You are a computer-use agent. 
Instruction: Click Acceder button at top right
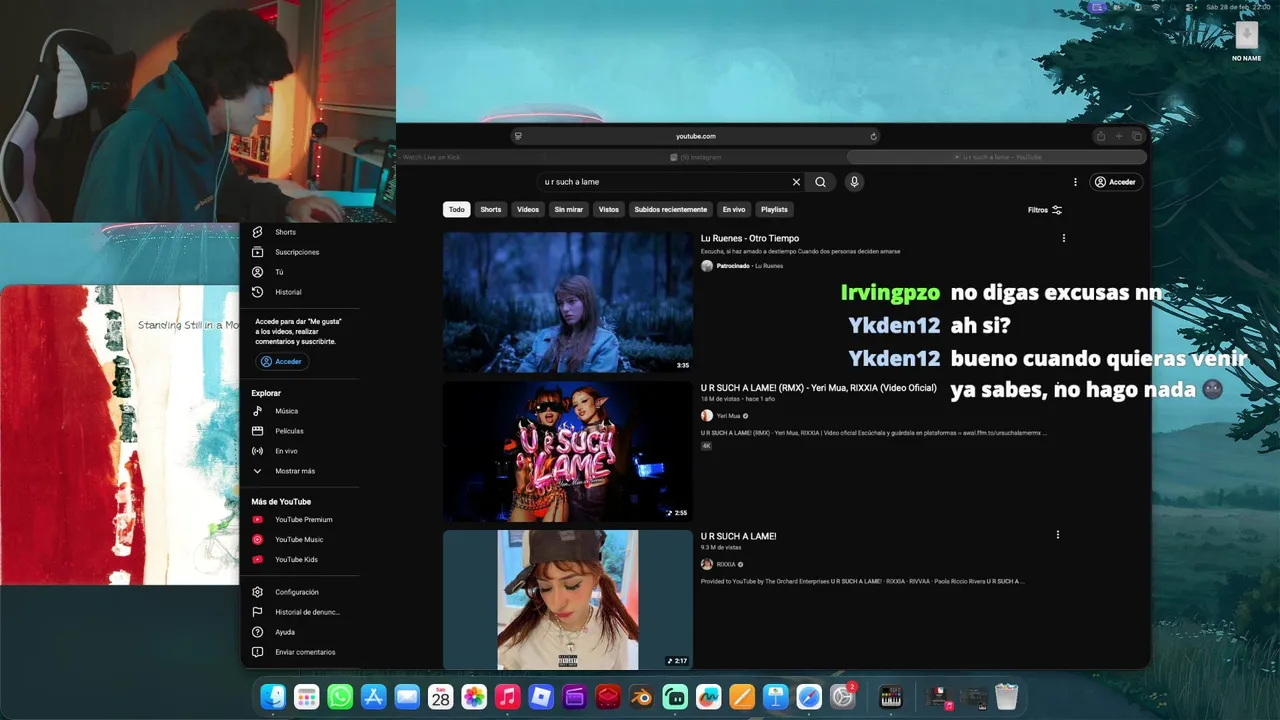point(1115,182)
